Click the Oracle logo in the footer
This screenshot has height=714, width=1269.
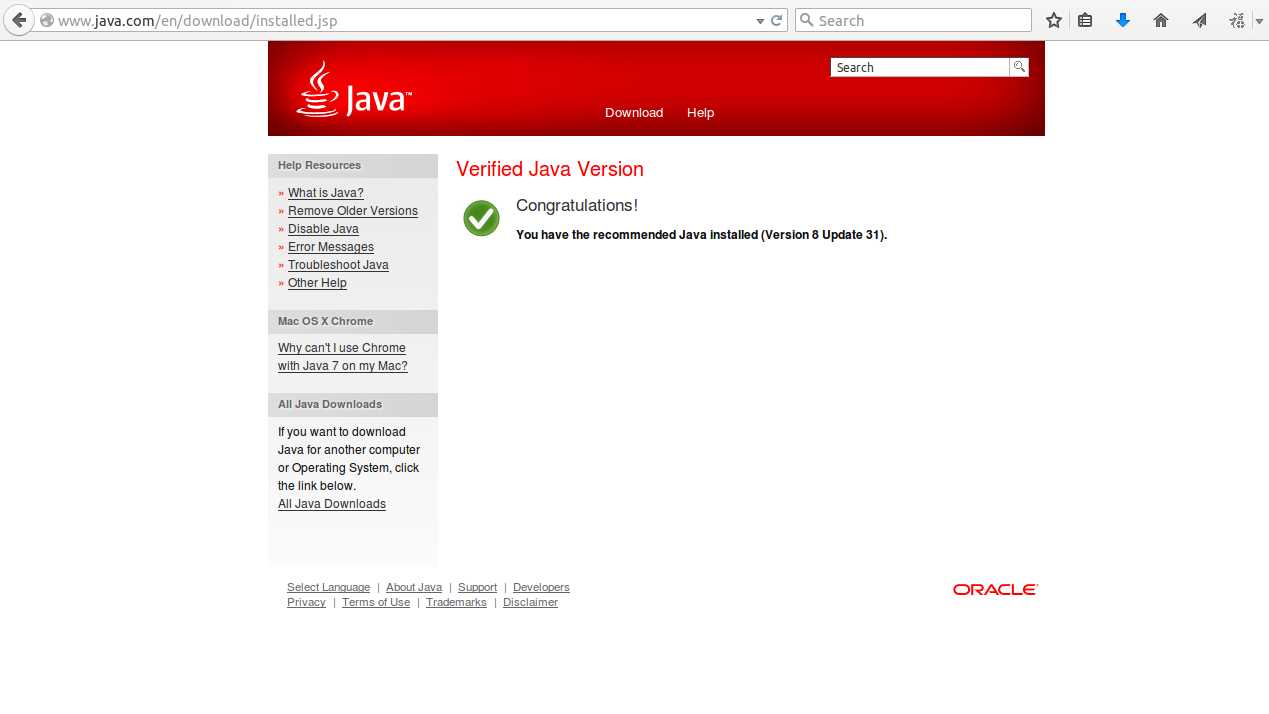tap(996, 590)
